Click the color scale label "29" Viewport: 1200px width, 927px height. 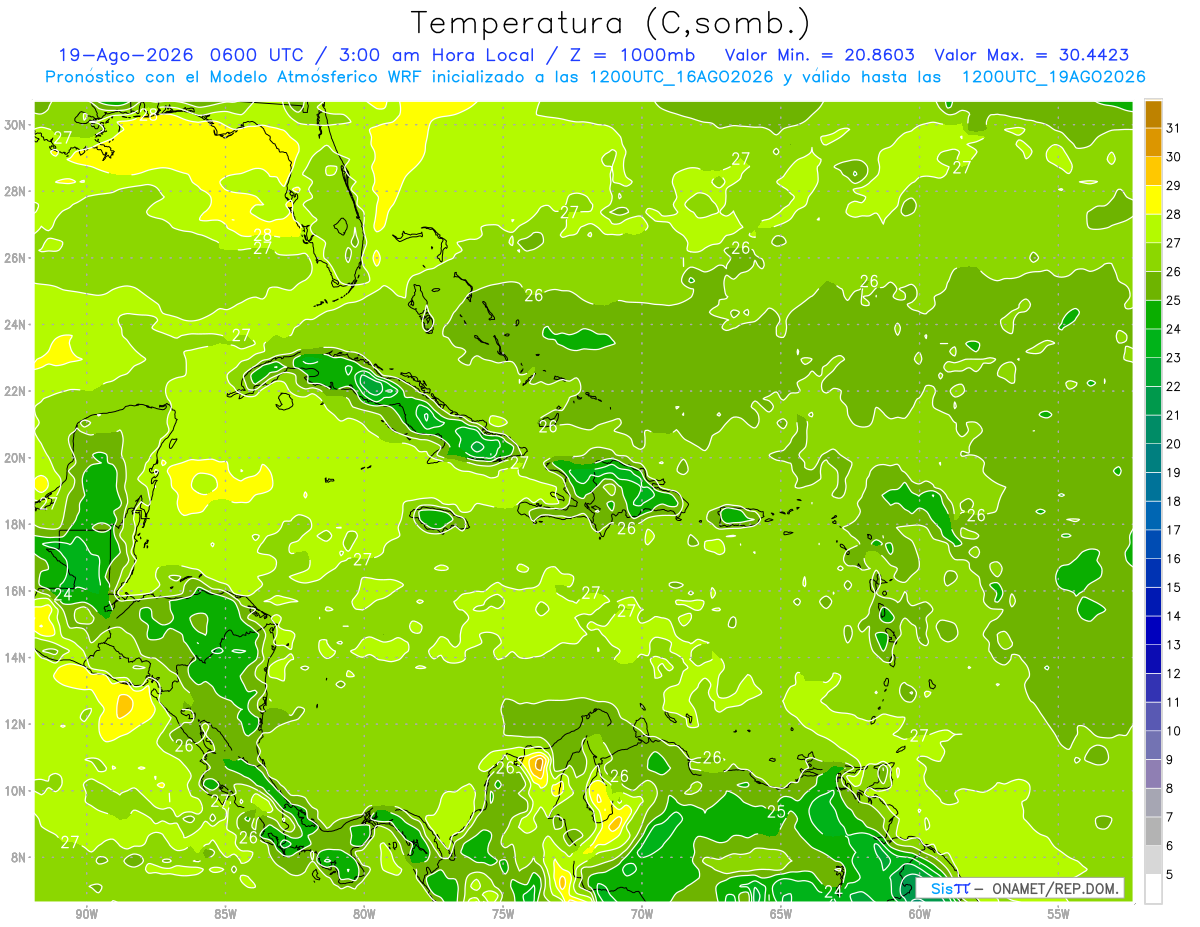(x=1173, y=185)
